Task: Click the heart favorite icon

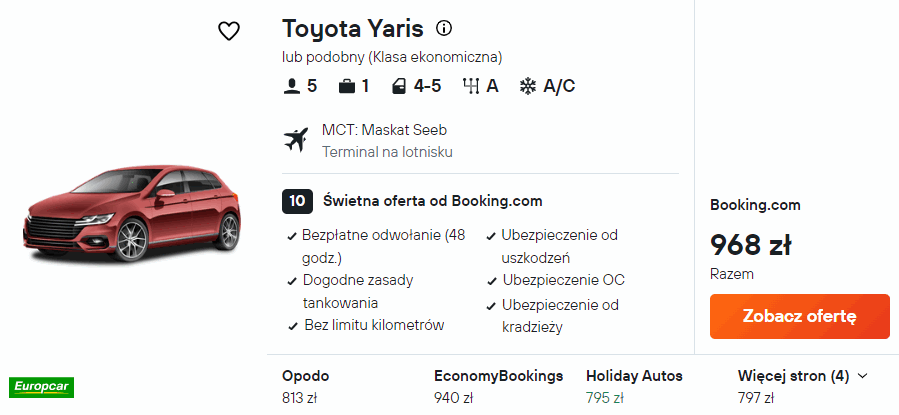Action: 229,31
